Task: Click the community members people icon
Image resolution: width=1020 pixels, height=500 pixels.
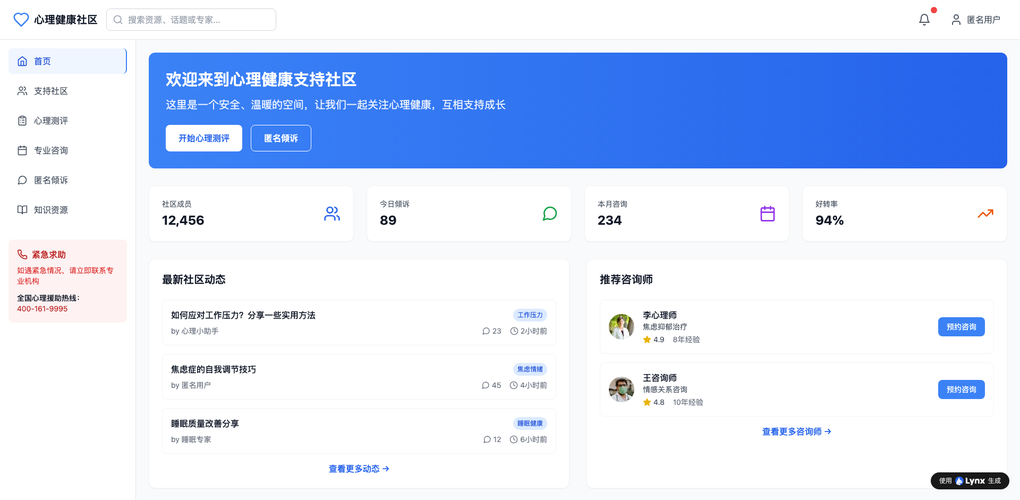Action: 332,213
